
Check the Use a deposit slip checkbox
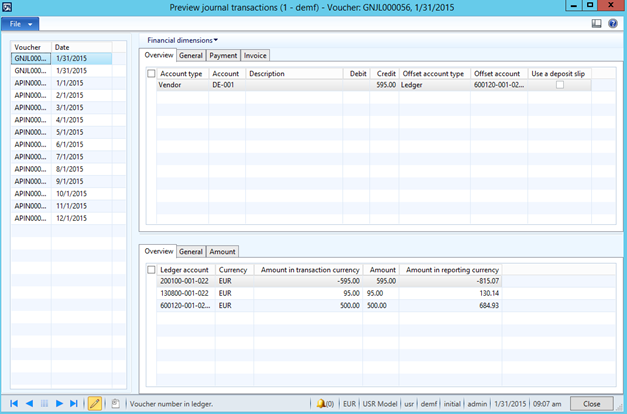click(559, 86)
